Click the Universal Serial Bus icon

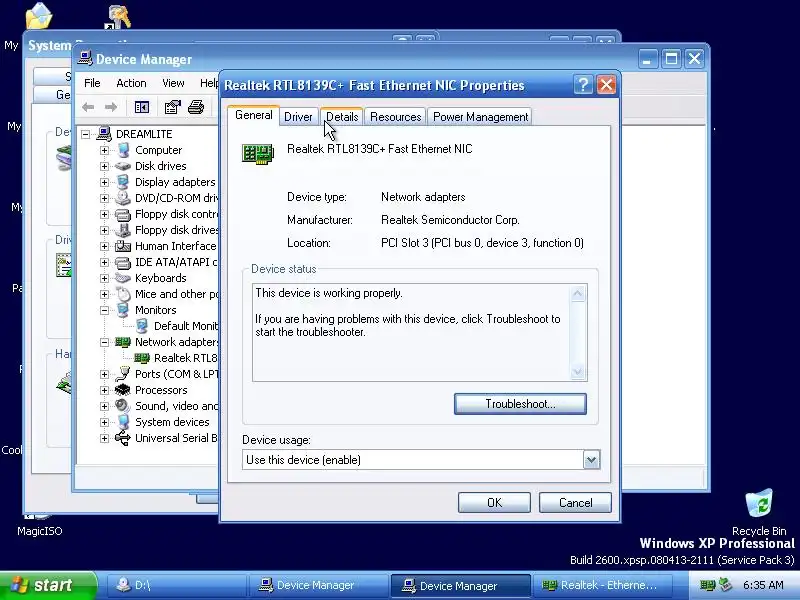(123, 438)
